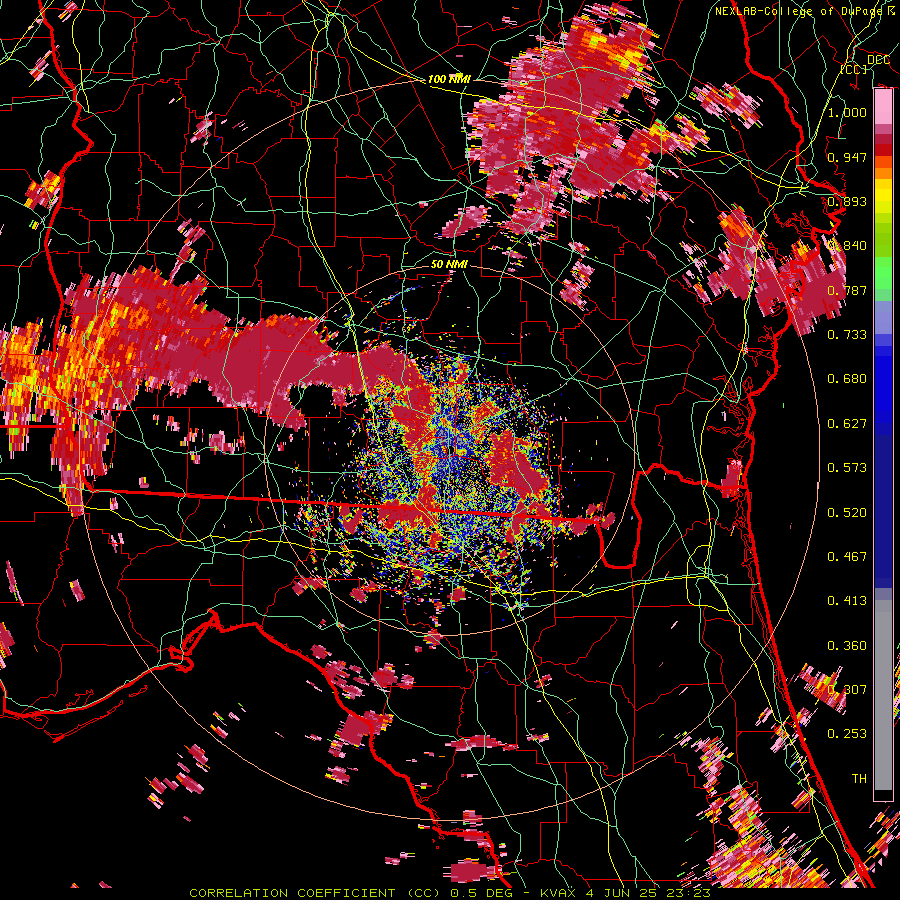Select the 0.573 scale label
The image size is (900, 900).
[847, 468]
